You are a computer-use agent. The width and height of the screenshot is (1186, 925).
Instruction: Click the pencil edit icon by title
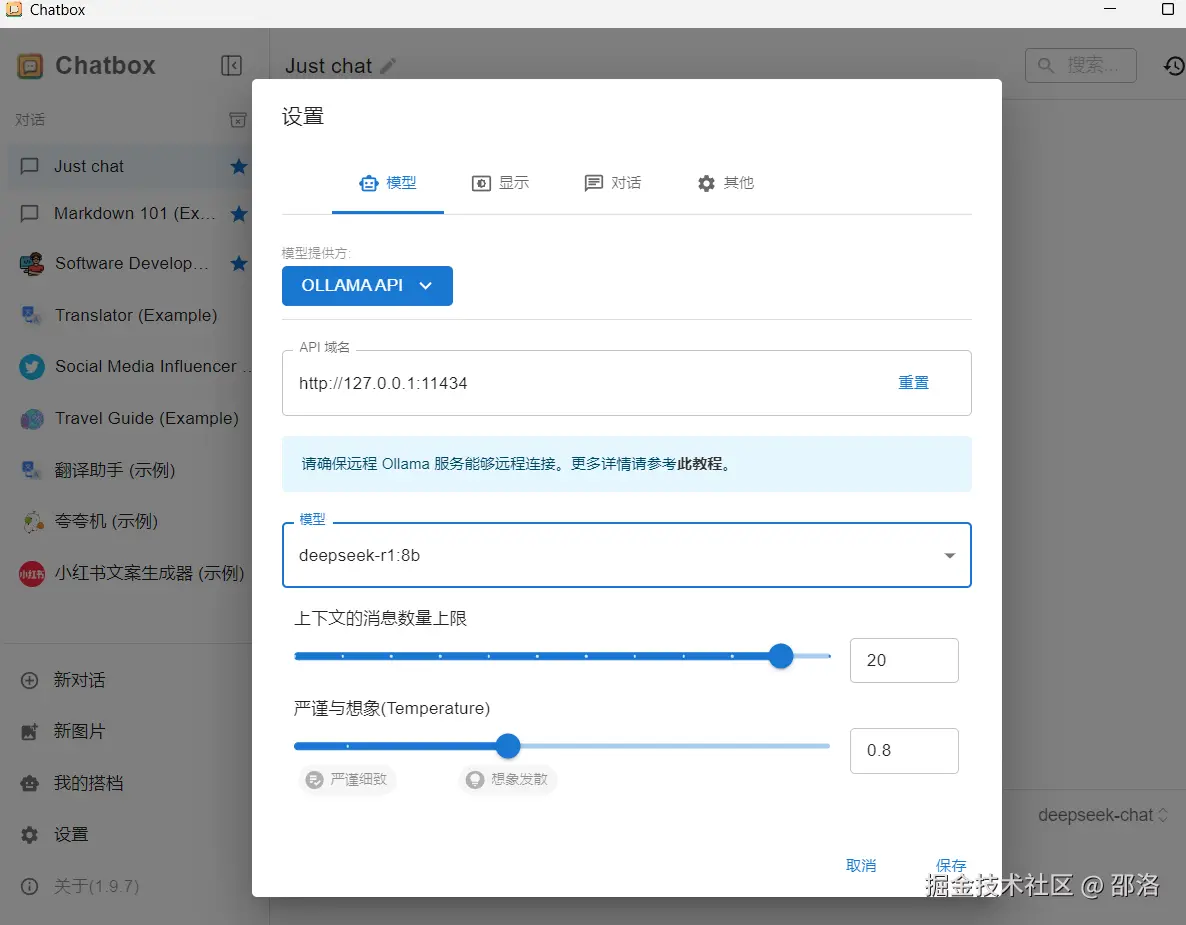coord(388,66)
